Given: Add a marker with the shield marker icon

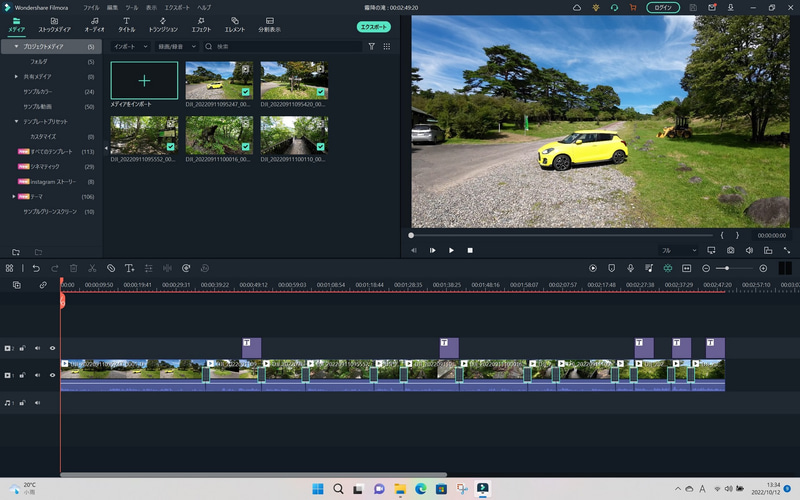Looking at the screenshot, I should point(612,268).
